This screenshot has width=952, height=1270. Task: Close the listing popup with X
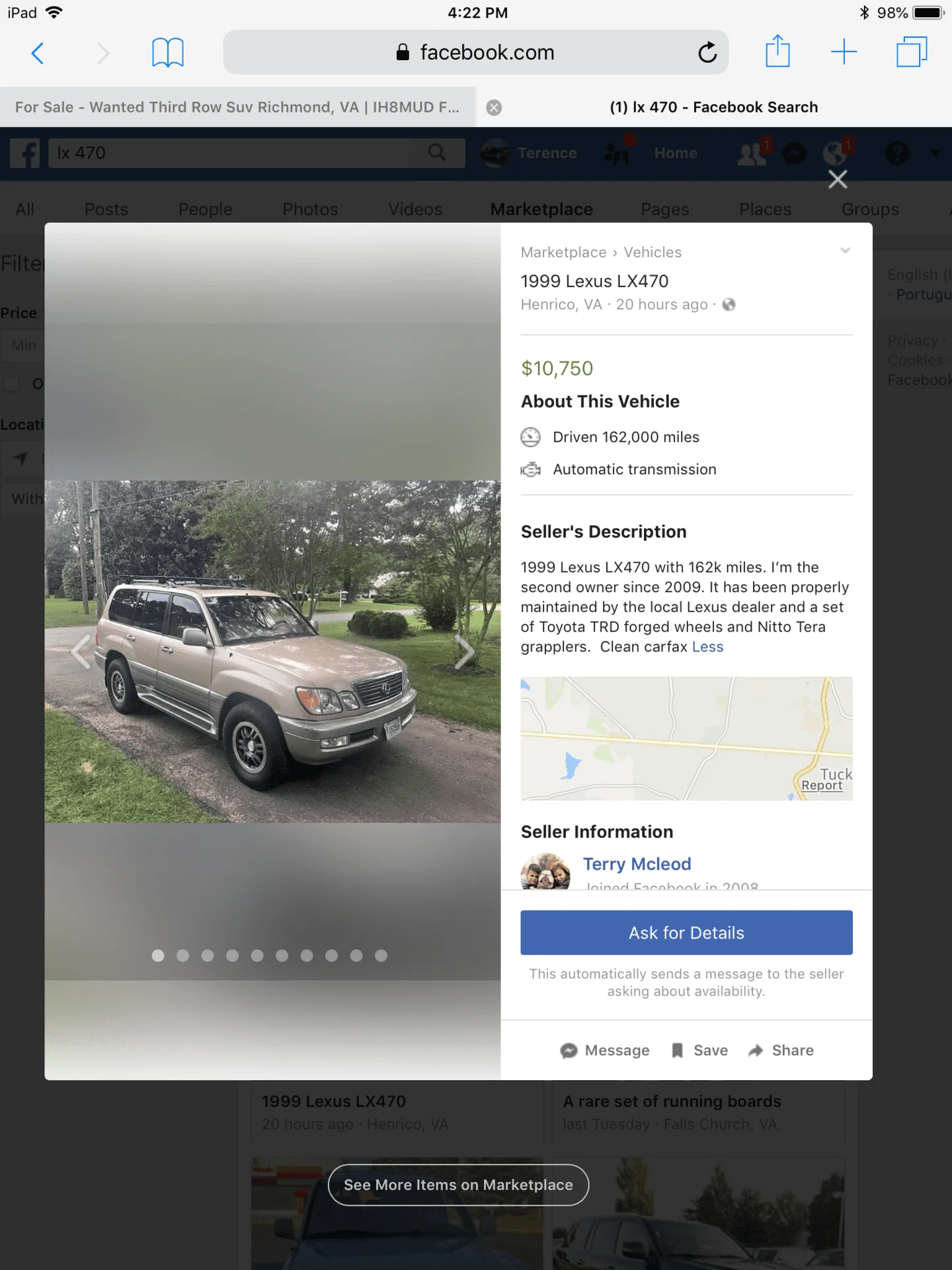point(838,179)
